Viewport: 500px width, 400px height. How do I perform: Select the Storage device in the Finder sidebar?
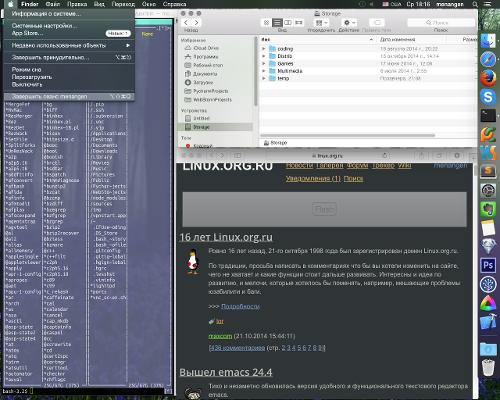coord(215,127)
